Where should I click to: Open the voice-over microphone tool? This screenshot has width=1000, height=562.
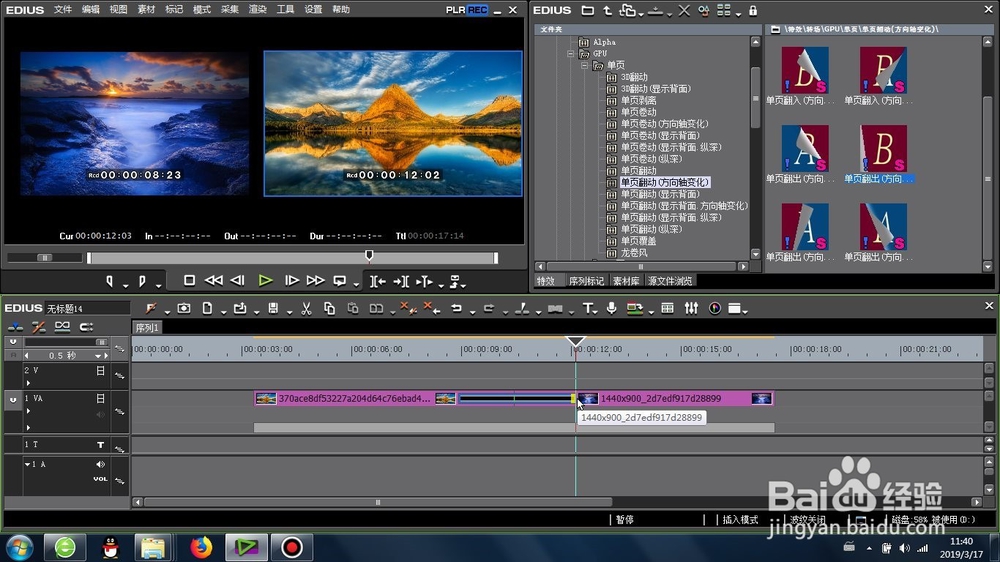click(611, 309)
